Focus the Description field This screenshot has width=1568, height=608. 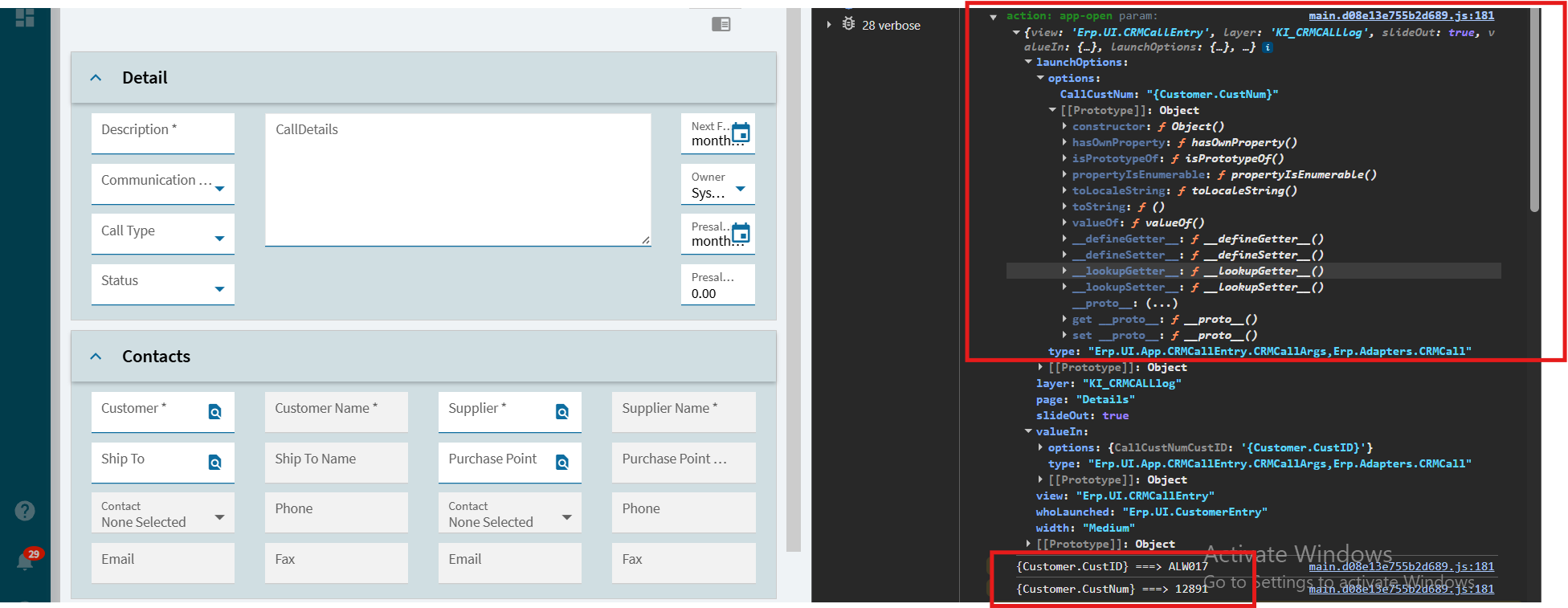pos(163,133)
